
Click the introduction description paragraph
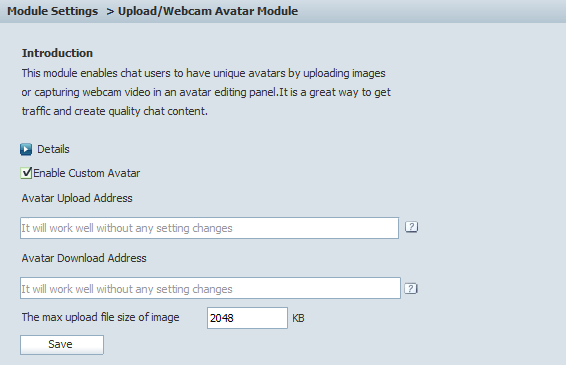(x=206, y=92)
